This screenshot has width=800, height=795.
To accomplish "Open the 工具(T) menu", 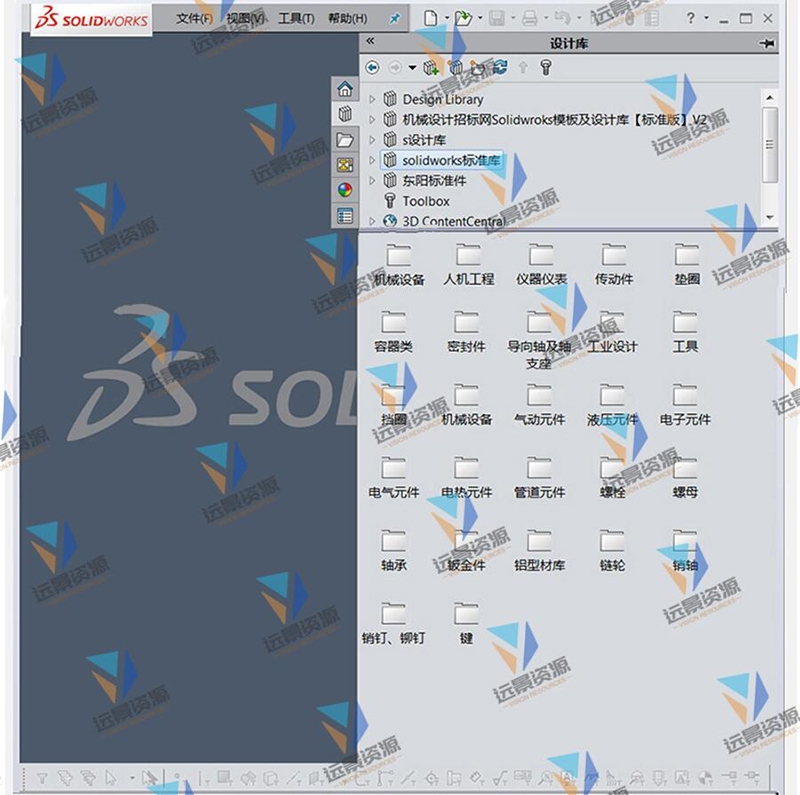I will tap(296, 18).
